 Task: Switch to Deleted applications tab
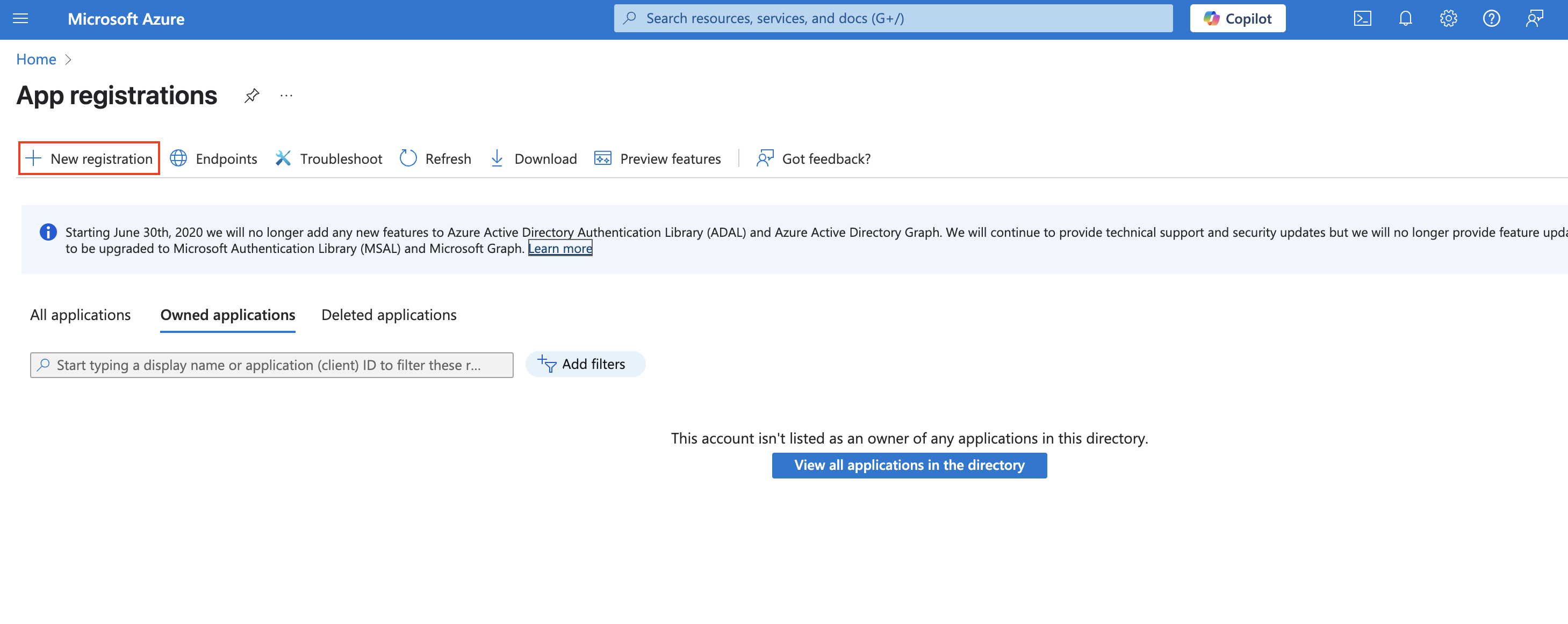tap(389, 315)
